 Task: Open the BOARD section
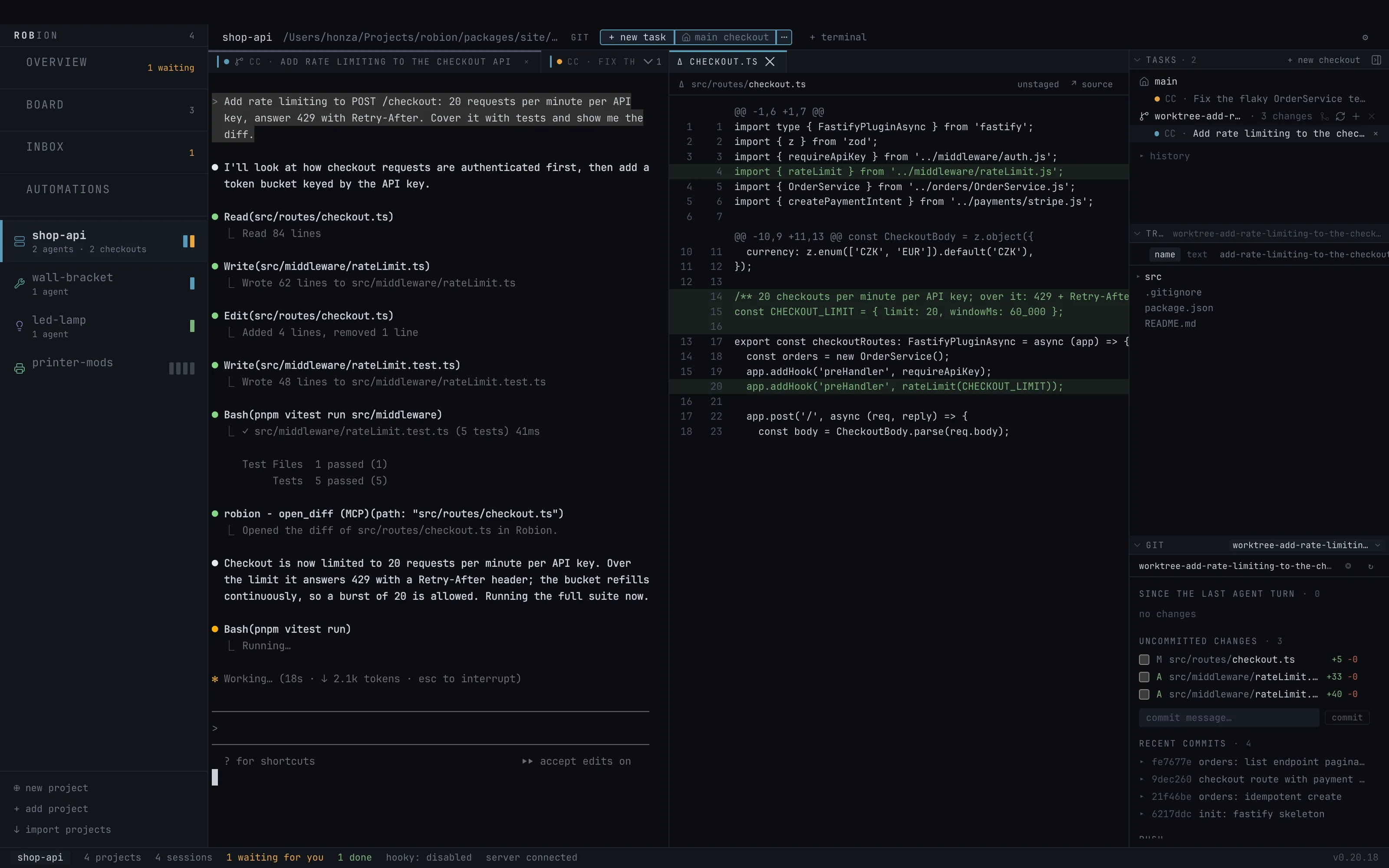coord(104,110)
